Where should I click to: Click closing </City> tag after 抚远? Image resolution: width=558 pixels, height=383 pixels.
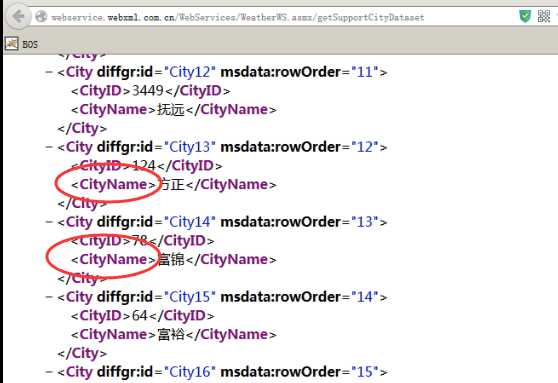coord(82,128)
